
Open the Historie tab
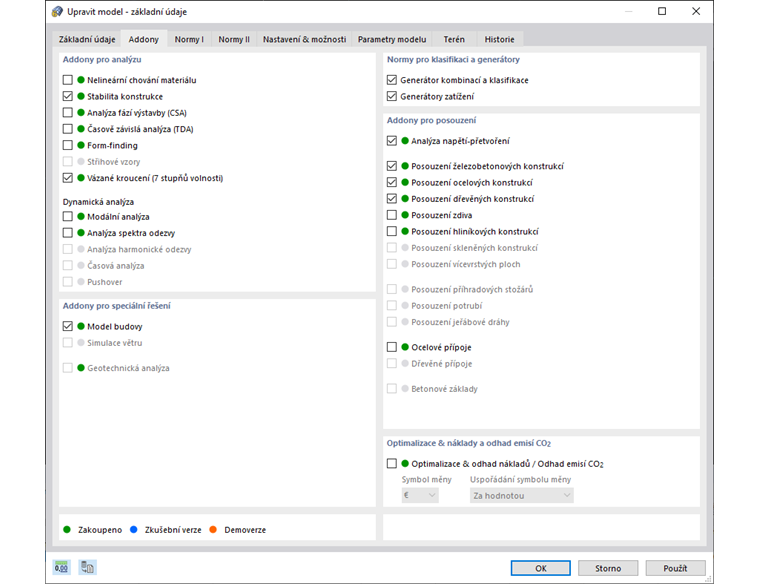(x=499, y=39)
